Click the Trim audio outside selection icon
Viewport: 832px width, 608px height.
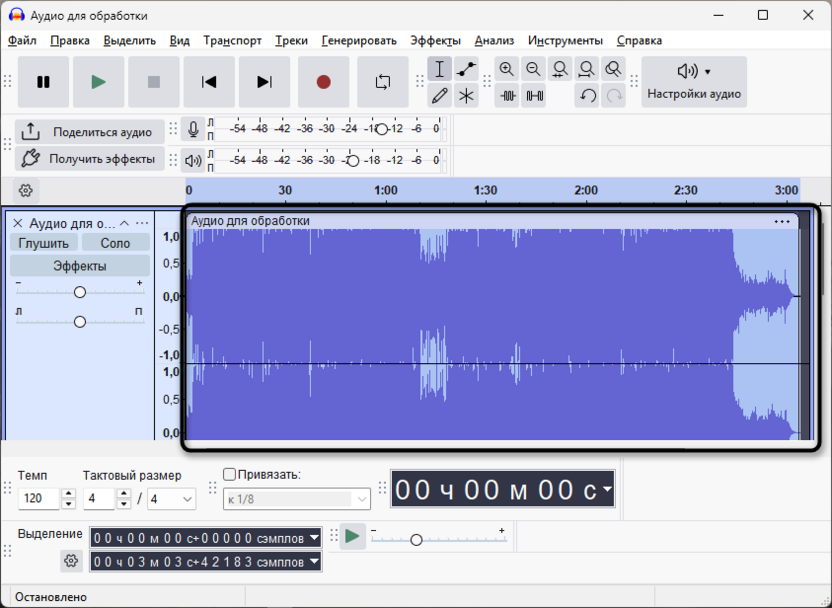[x=507, y=95]
